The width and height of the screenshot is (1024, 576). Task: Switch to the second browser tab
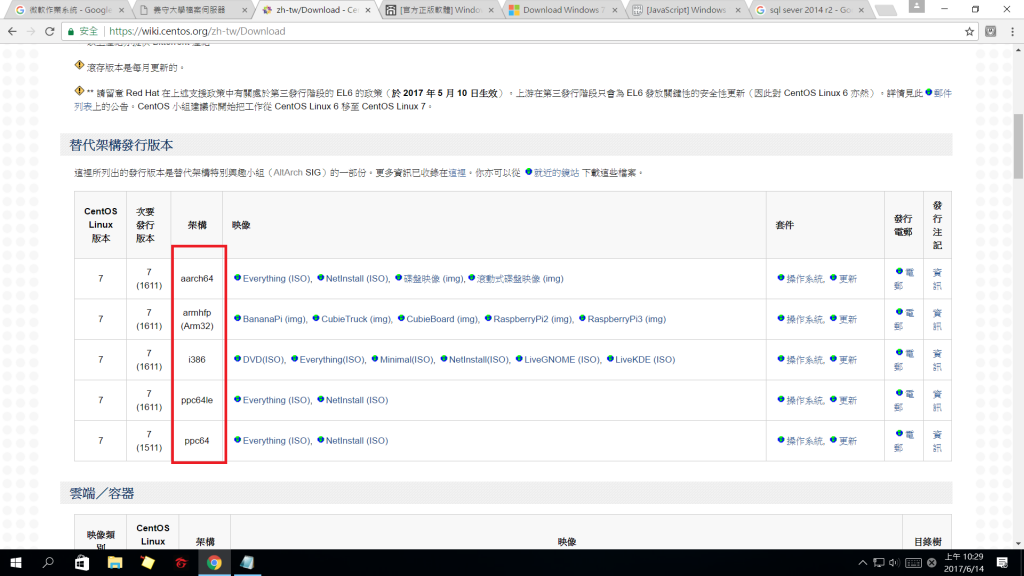click(x=191, y=10)
